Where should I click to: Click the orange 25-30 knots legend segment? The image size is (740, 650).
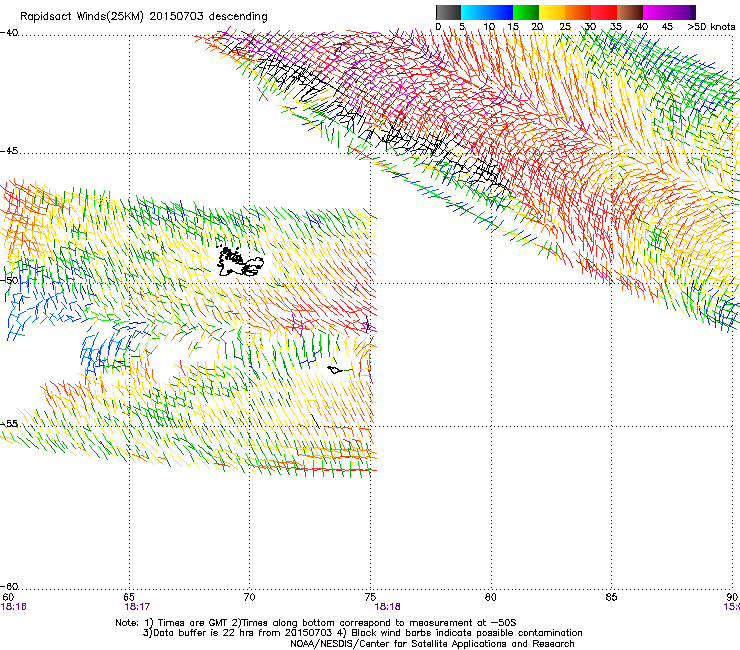[x=578, y=12]
